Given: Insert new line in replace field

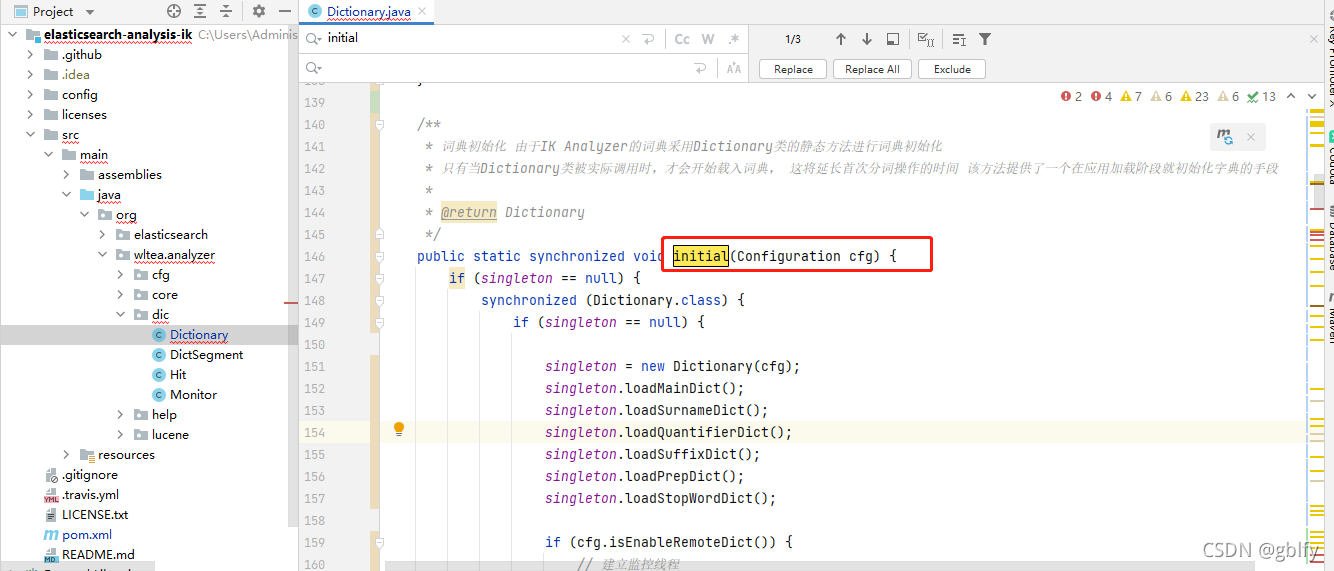Looking at the screenshot, I should [700, 68].
